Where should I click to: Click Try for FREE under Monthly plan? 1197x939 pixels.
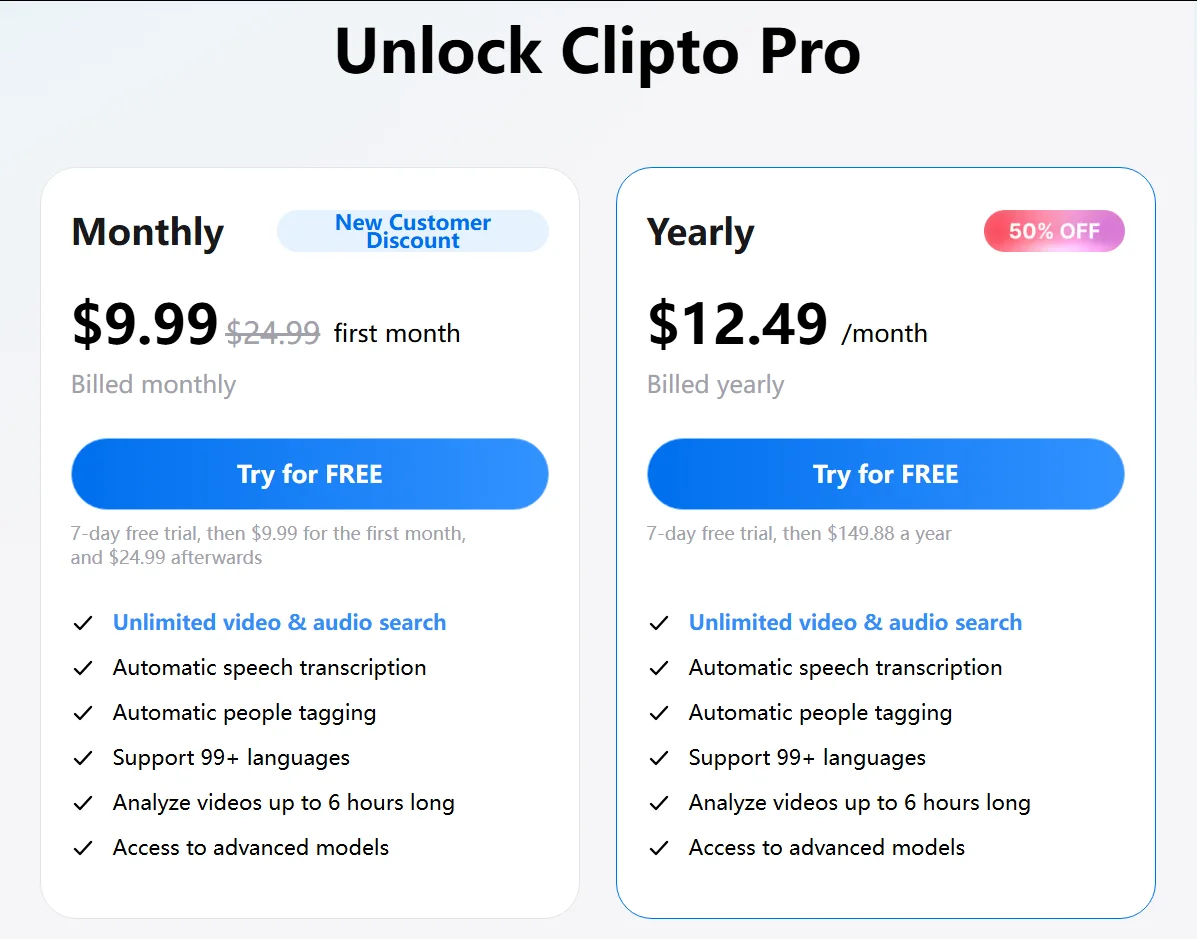coord(310,474)
